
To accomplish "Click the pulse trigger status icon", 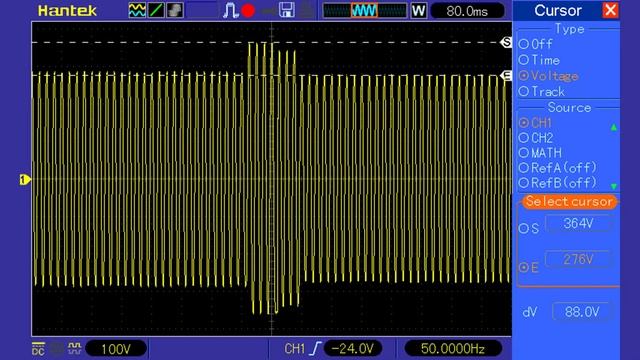I will [x=230, y=10].
